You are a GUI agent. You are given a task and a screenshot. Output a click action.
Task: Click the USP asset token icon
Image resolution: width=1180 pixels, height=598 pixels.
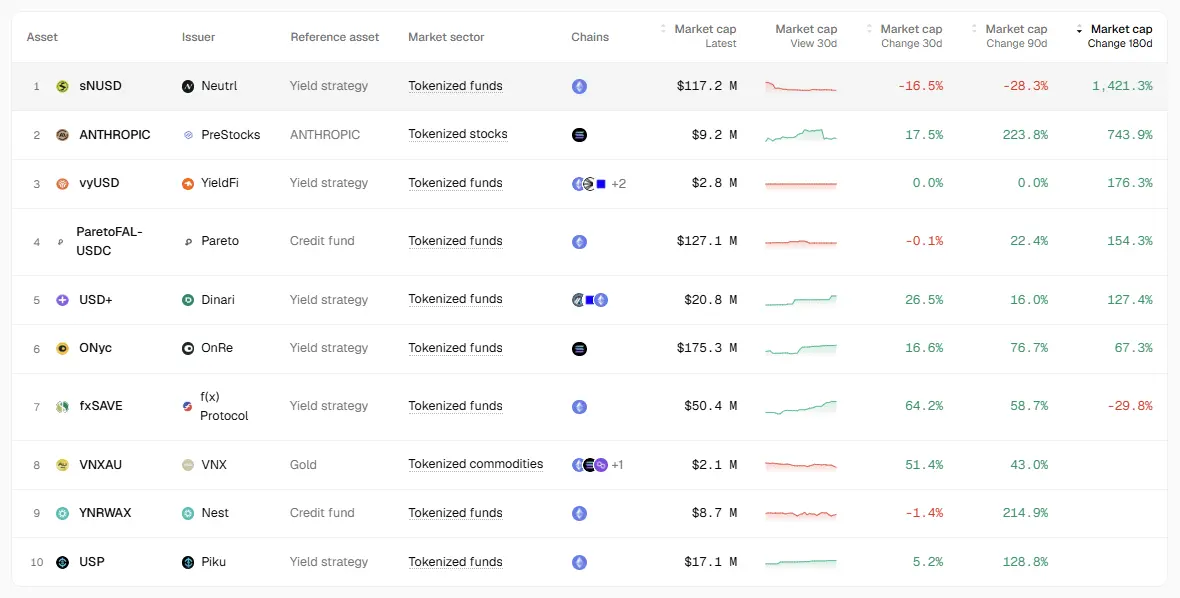(x=62, y=562)
